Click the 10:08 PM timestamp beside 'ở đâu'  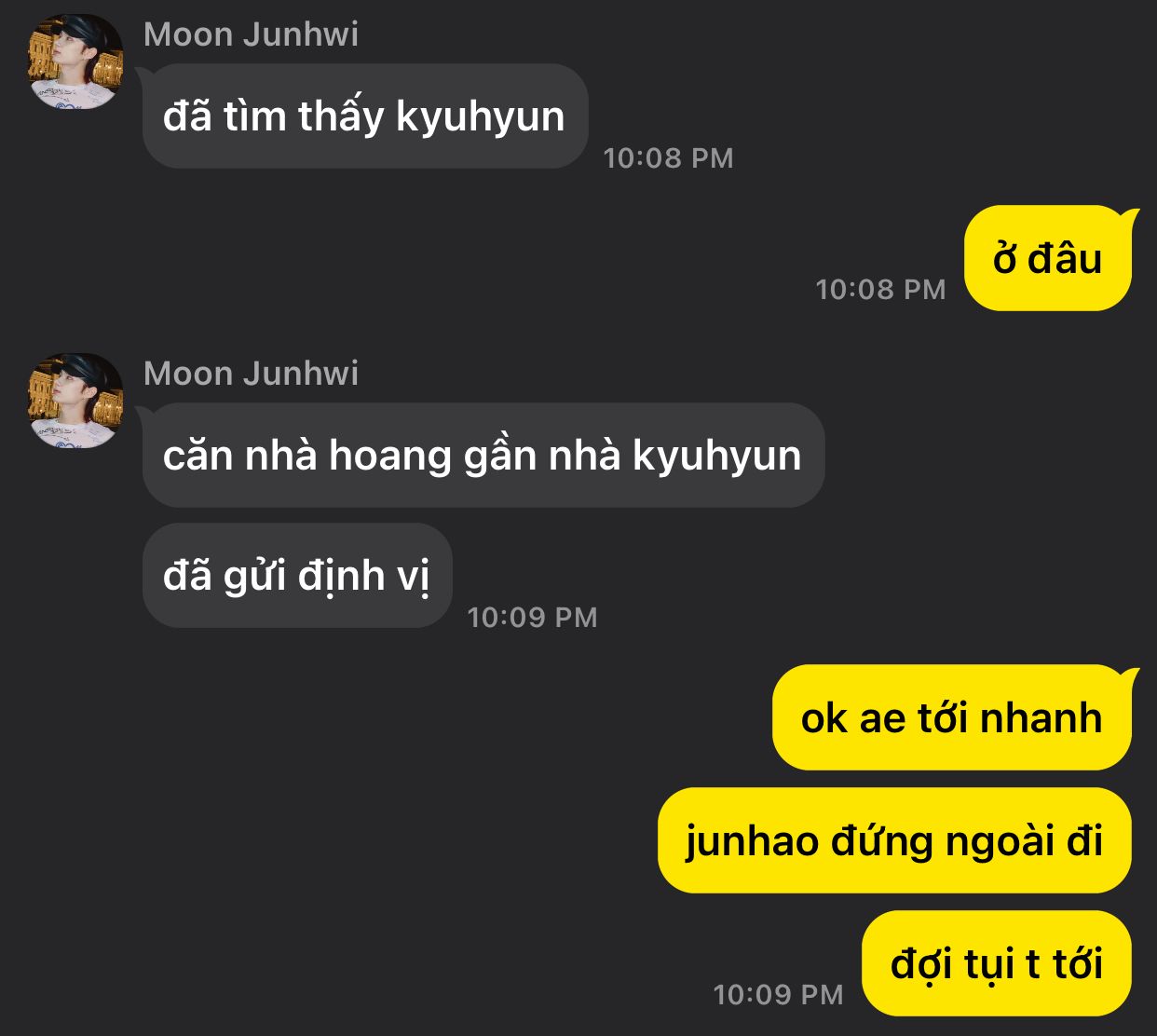point(880,290)
